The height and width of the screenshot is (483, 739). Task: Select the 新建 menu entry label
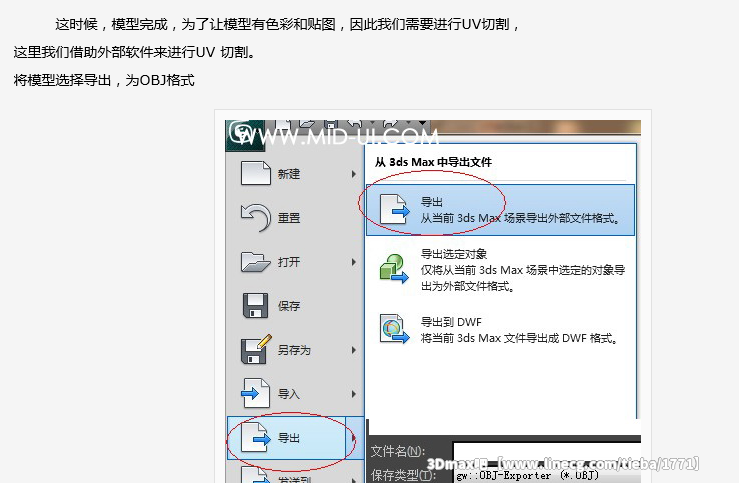pos(289,174)
